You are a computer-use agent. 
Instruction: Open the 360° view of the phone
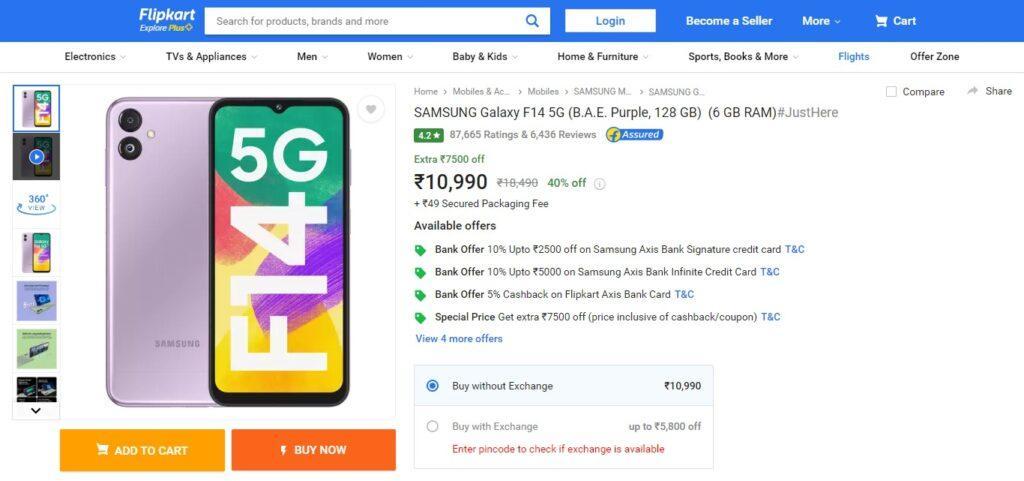tap(37, 204)
